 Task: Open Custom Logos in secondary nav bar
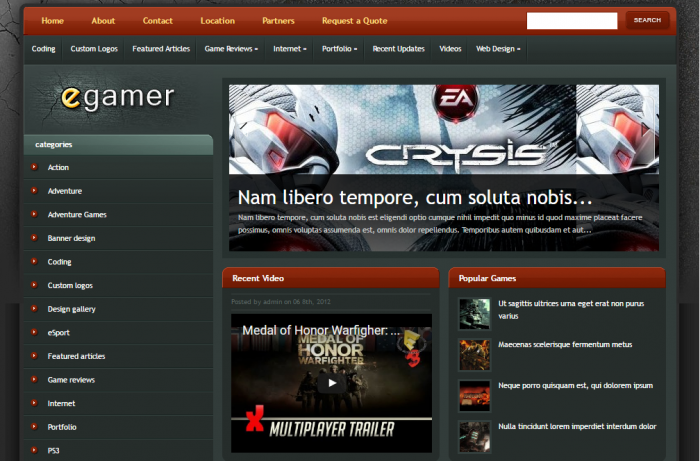pyautogui.click(x=94, y=49)
